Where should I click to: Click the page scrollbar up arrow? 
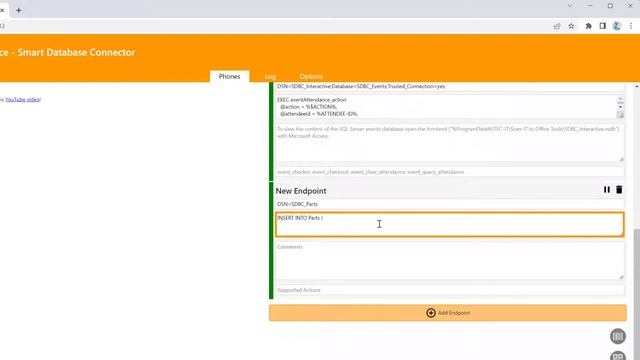click(637, 86)
